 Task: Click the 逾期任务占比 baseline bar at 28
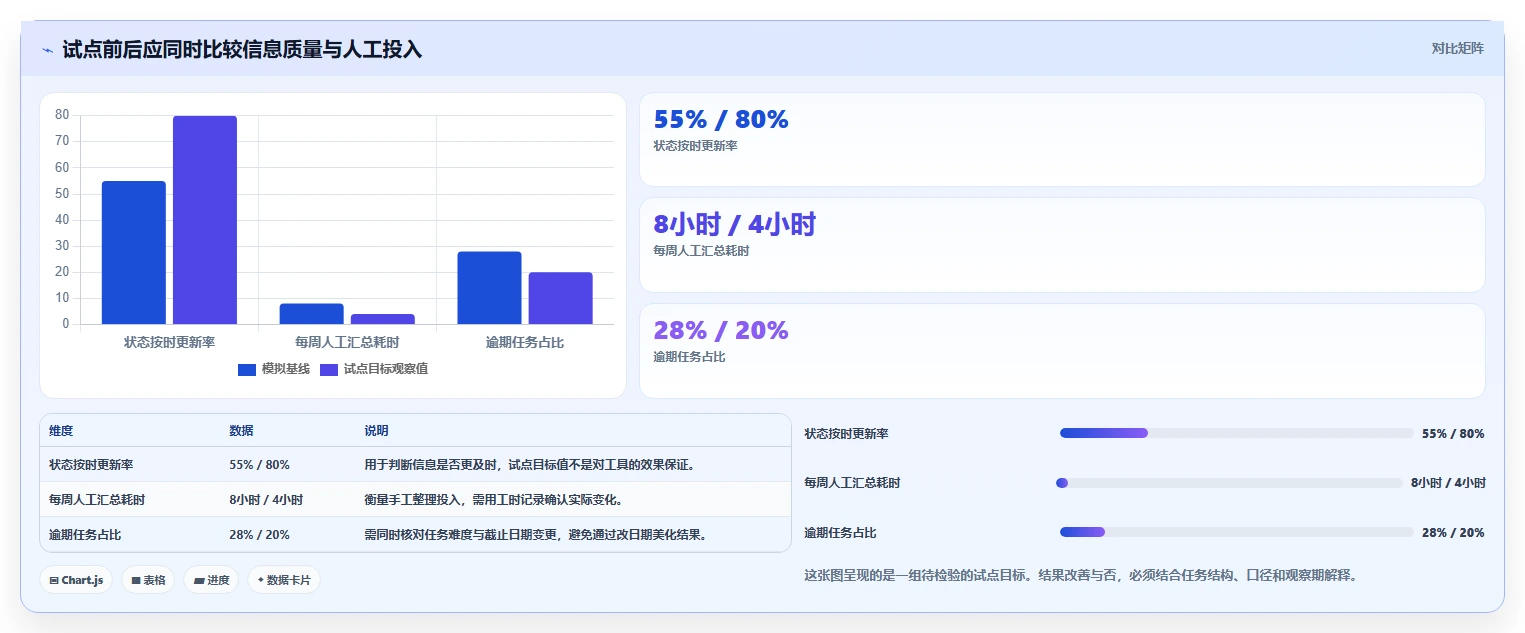tap(490, 288)
